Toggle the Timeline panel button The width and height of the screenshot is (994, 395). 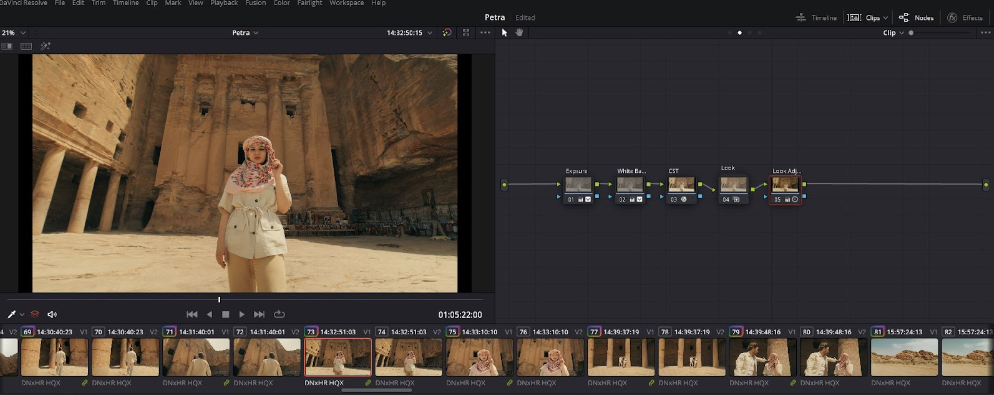pos(816,18)
